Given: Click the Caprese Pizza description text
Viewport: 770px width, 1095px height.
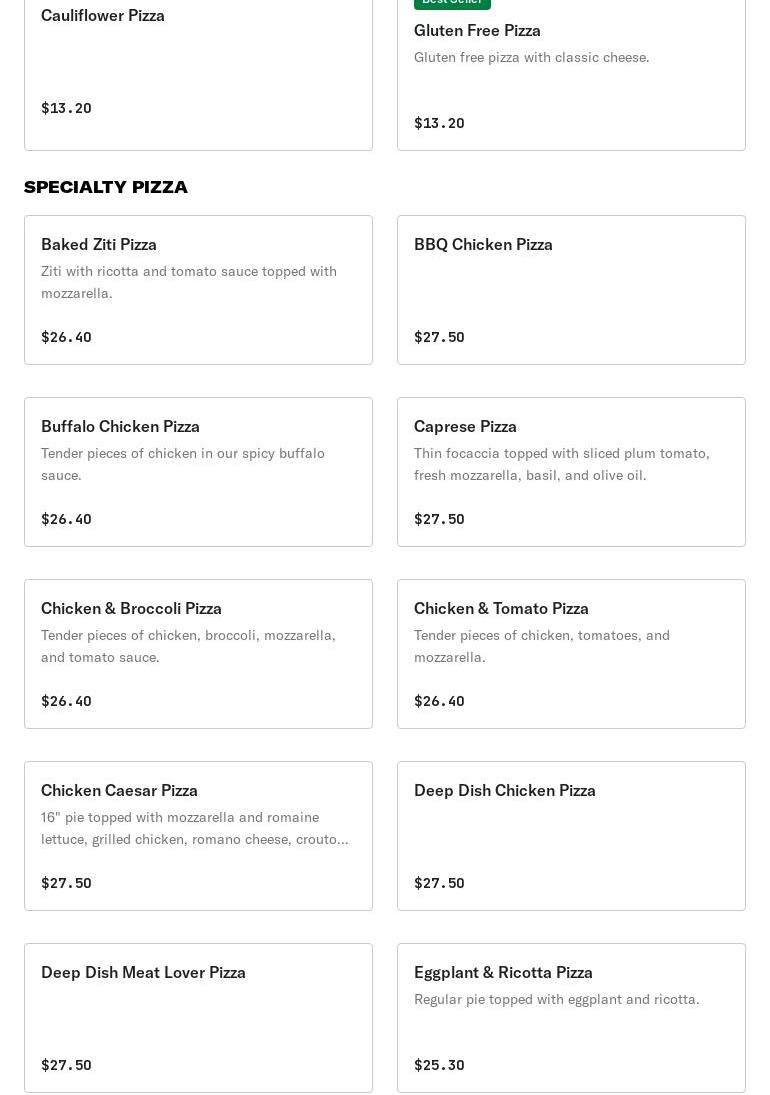Looking at the screenshot, I should coord(562,464).
